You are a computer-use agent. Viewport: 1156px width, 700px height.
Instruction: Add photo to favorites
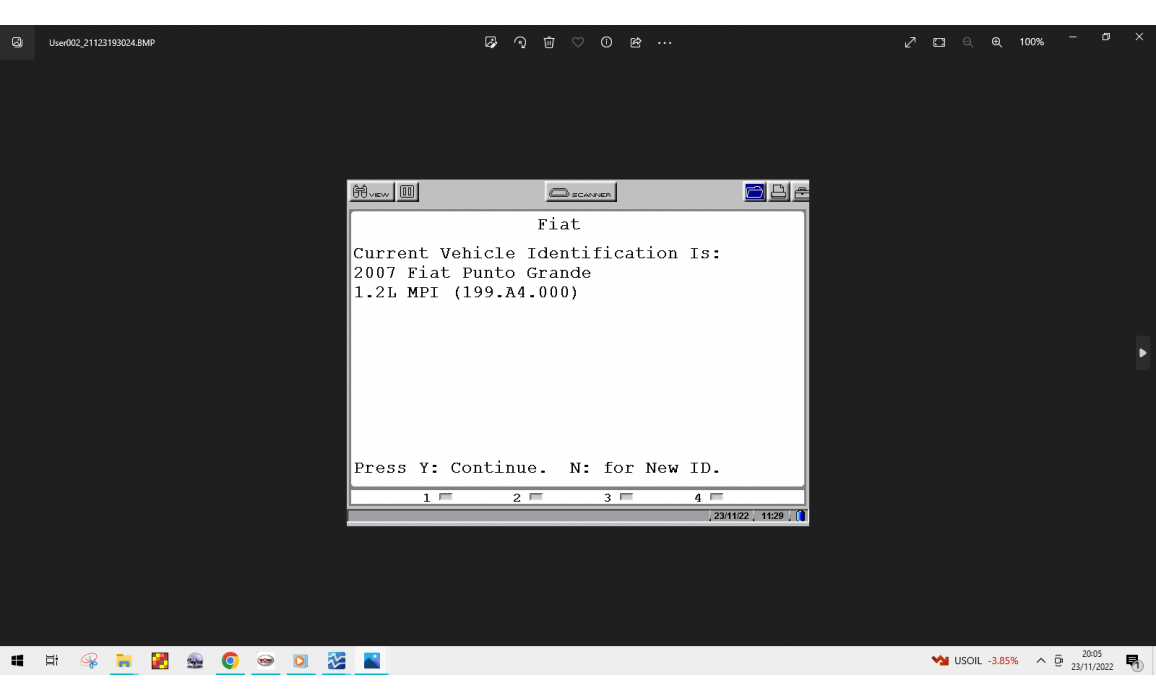tap(578, 42)
